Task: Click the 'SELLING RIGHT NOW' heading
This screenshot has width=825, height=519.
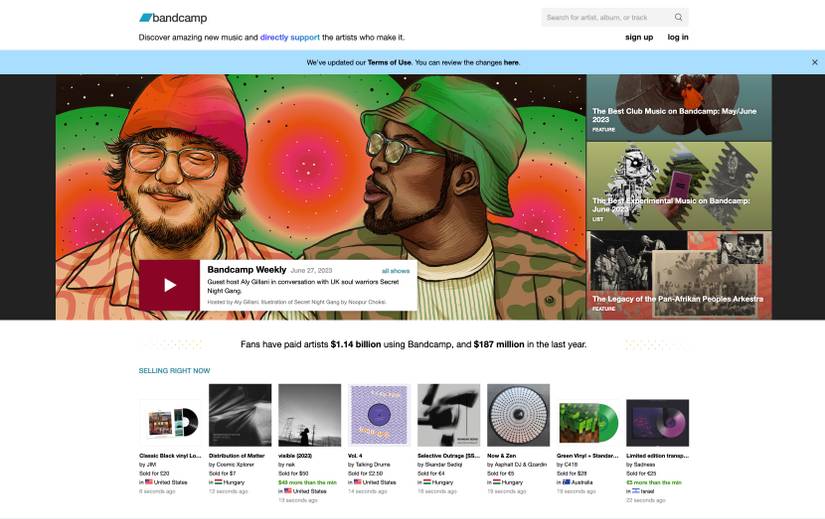Action: point(174,371)
